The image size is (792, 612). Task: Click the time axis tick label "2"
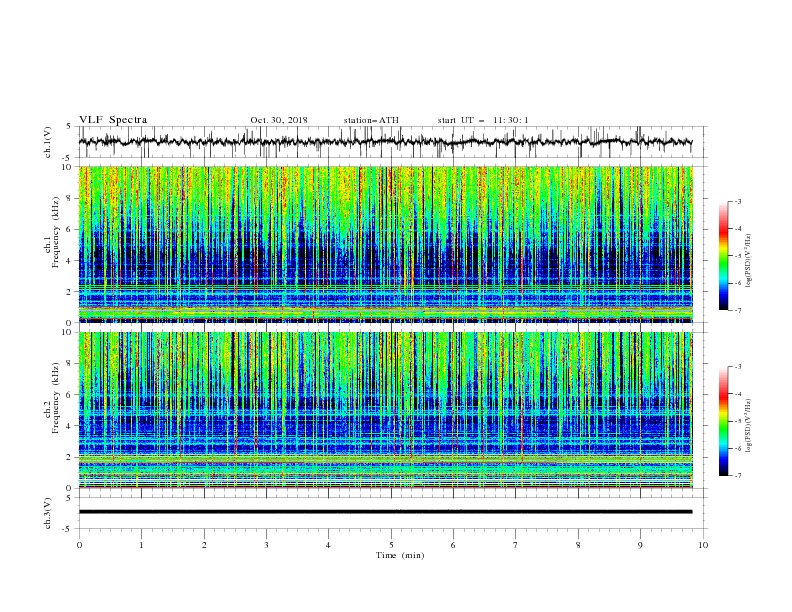point(204,545)
